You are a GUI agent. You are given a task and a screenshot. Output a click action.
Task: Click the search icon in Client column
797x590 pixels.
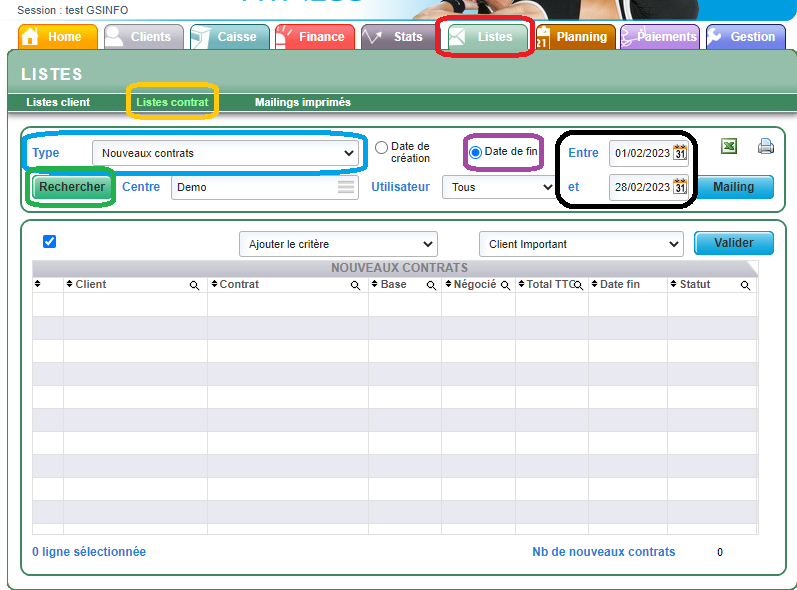pos(194,285)
